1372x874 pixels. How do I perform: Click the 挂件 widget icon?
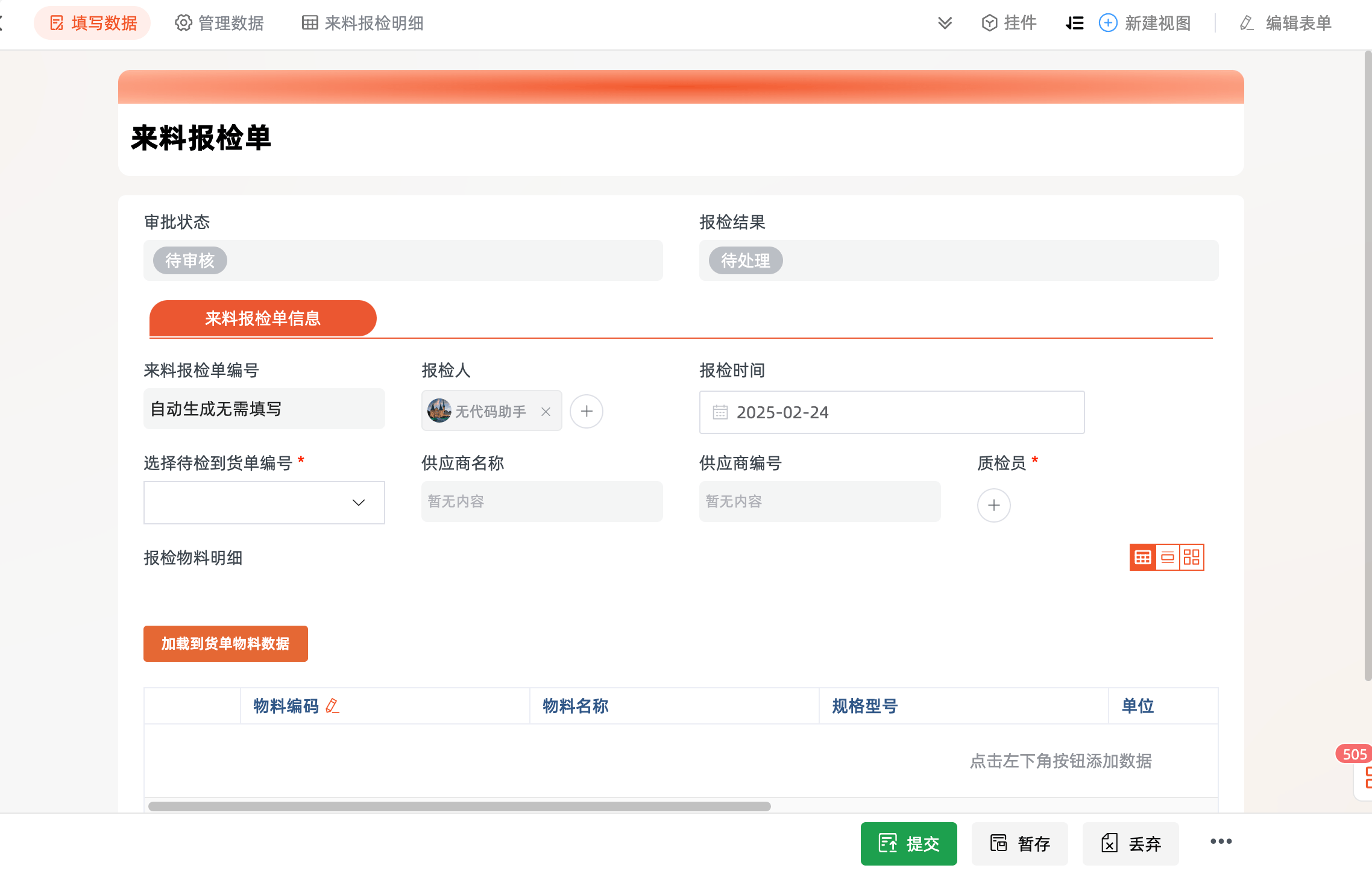coord(989,23)
